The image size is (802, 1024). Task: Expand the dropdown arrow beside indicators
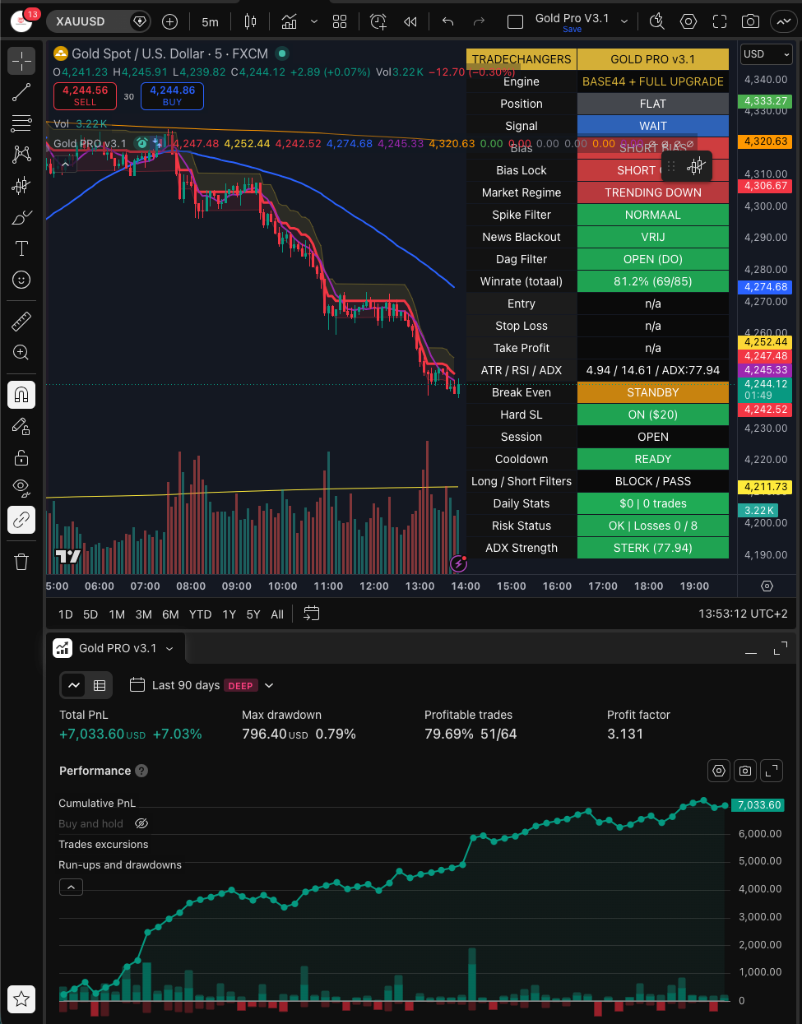point(314,22)
